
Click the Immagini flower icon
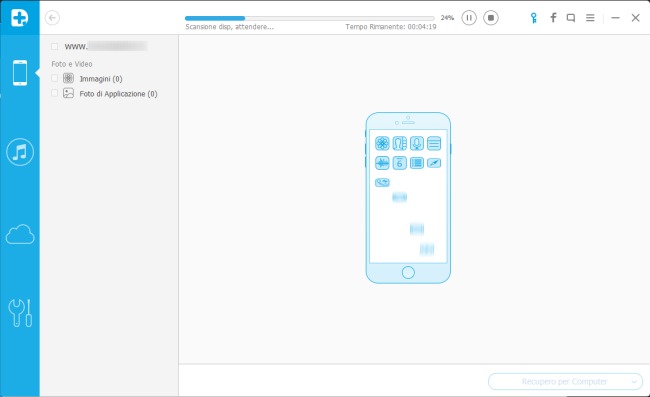tap(68, 78)
